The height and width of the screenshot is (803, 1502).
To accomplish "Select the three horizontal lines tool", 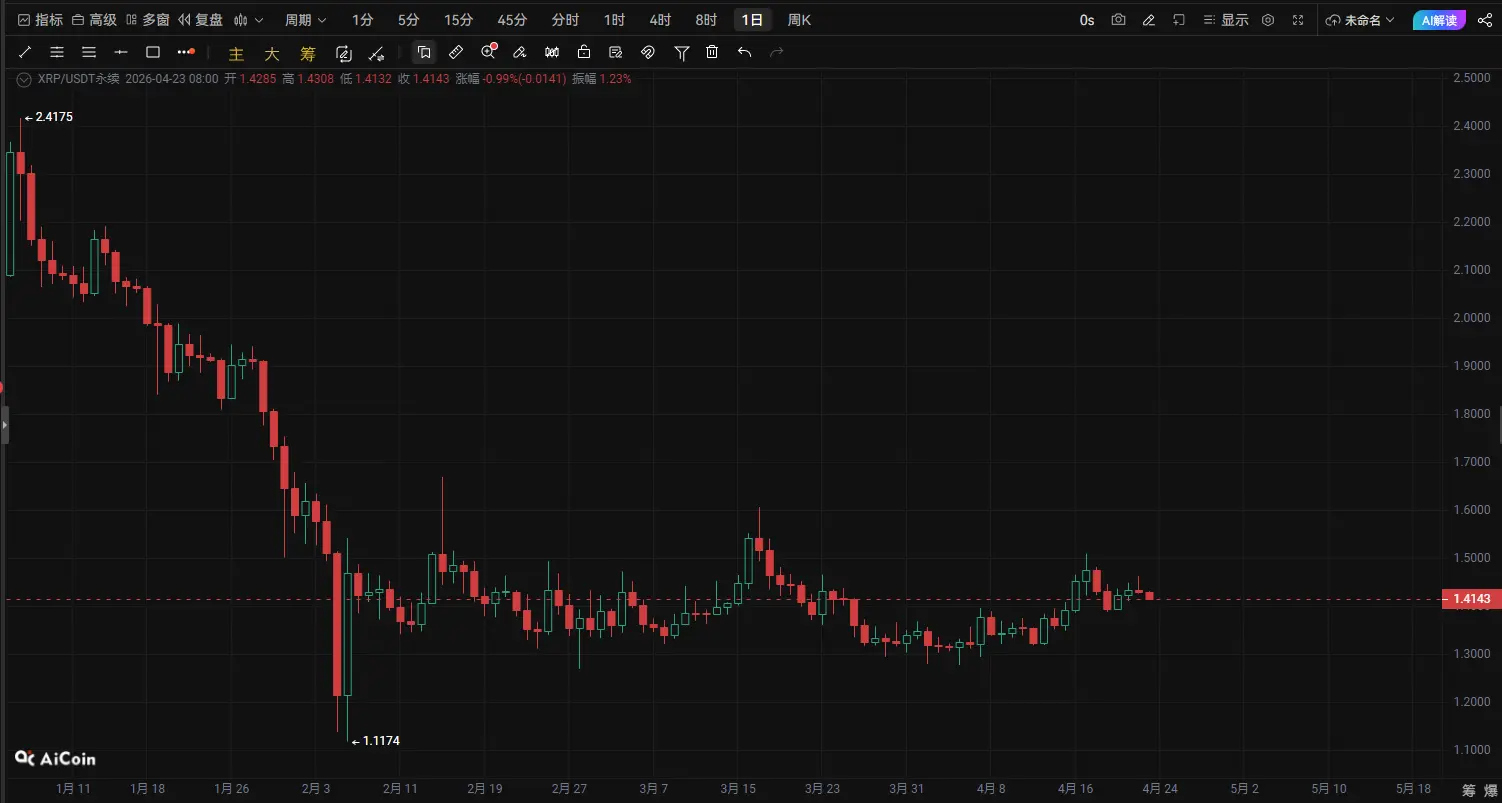I will click(89, 52).
